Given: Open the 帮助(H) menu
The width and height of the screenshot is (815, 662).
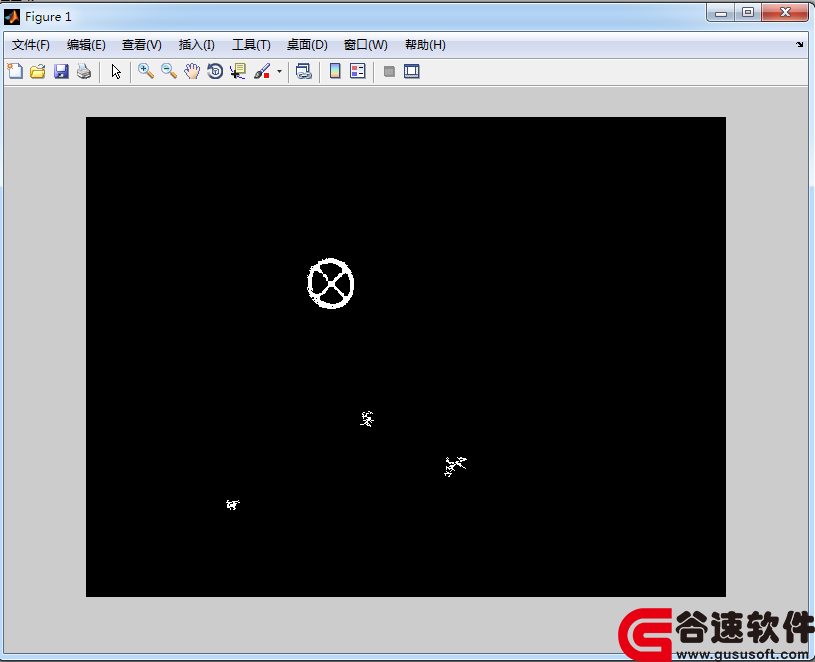Looking at the screenshot, I should [425, 45].
